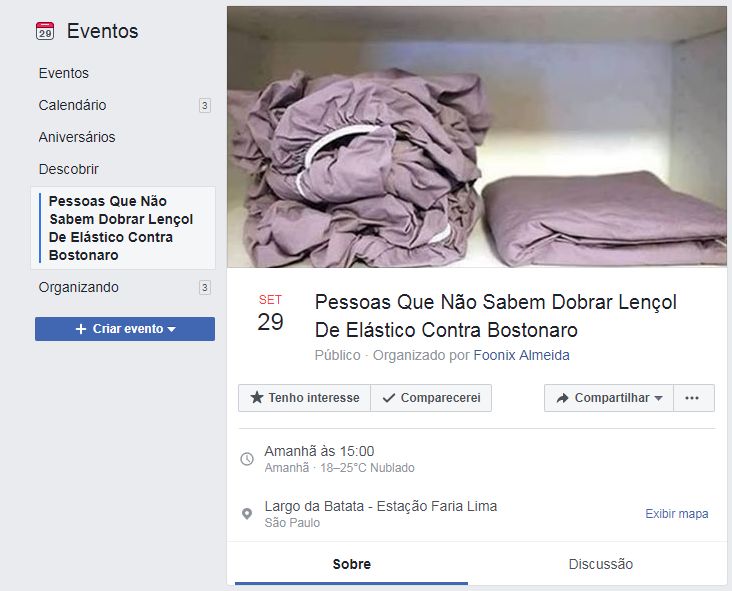The image size is (732, 591).
Task: Switch to the Discussão tab
Action: point(600,564)
